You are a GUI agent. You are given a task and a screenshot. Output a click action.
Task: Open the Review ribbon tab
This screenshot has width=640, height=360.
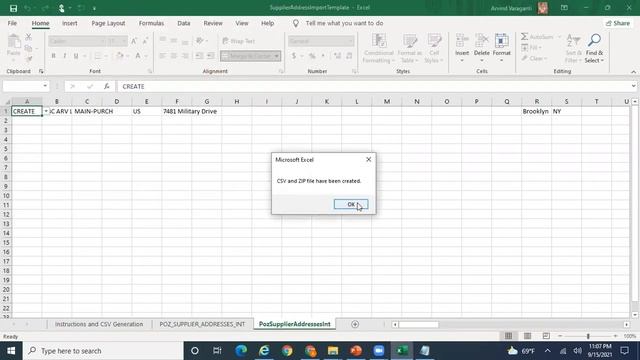click(x=213, y=23)
